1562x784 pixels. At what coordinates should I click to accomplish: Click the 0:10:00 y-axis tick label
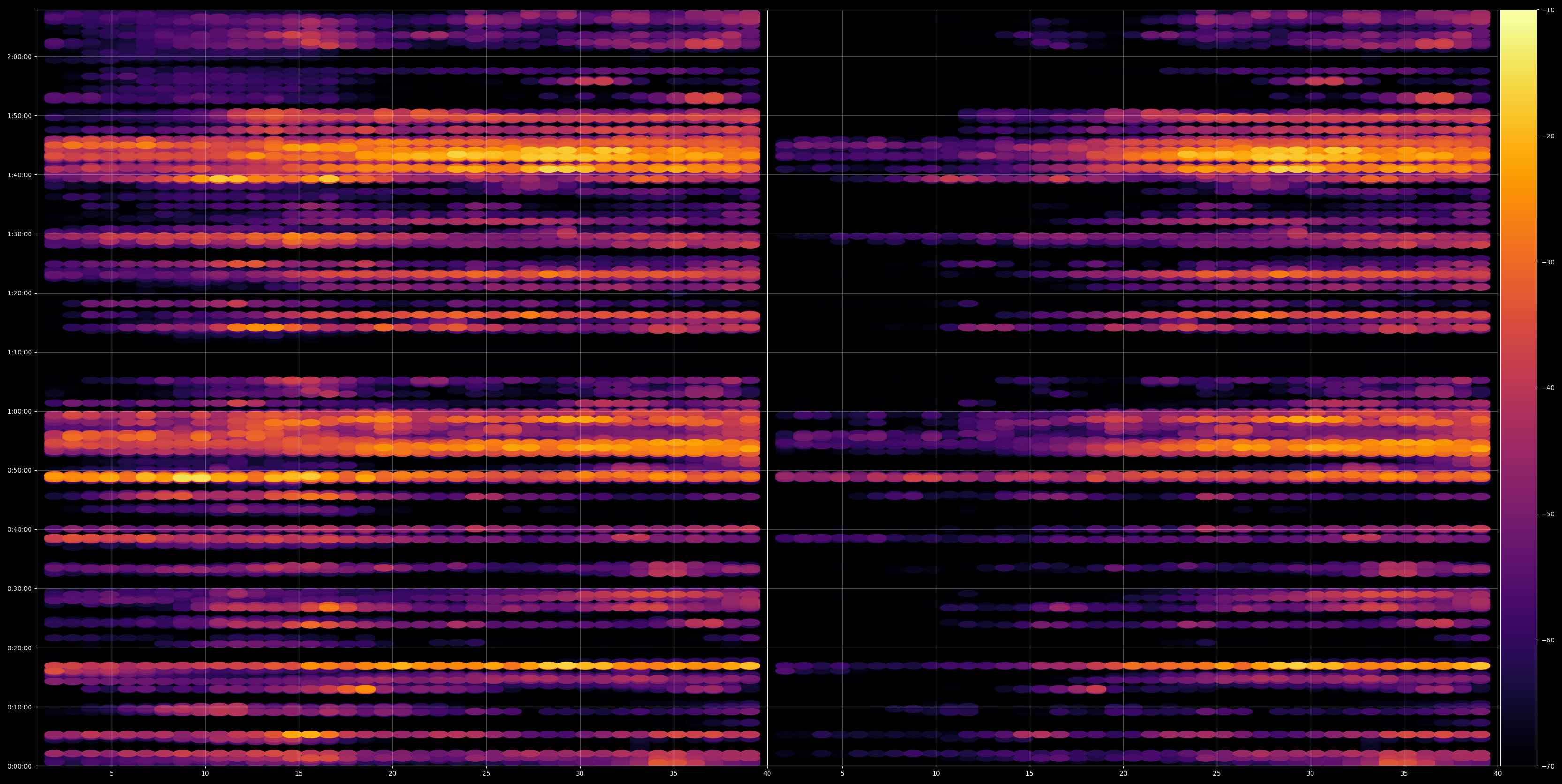coord(19,707)
